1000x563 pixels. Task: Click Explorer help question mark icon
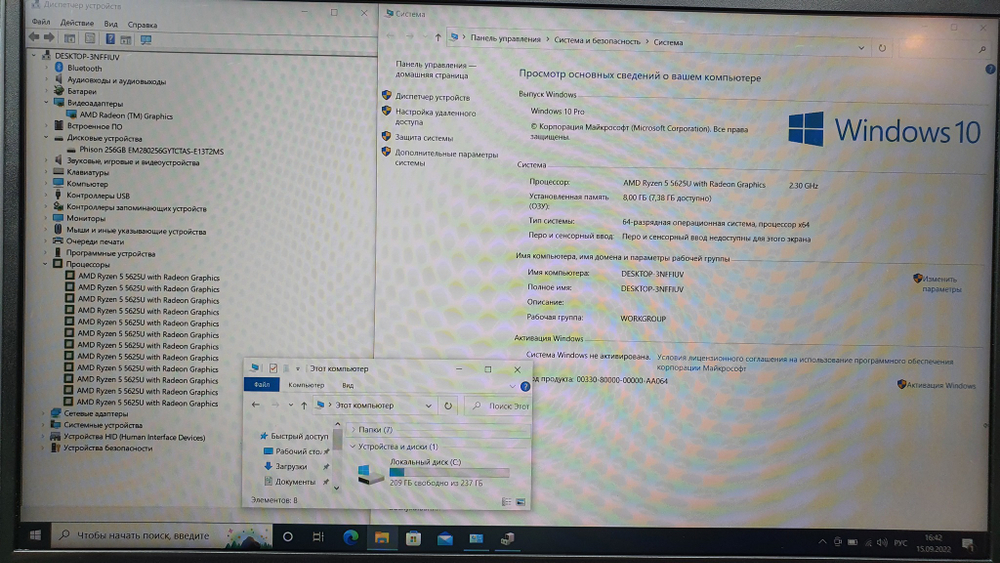525,386
